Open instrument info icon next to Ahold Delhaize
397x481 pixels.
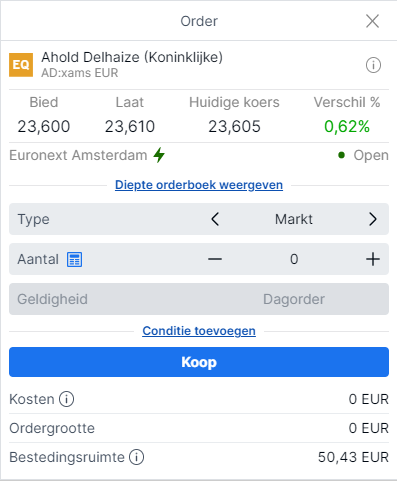(373, 65)
